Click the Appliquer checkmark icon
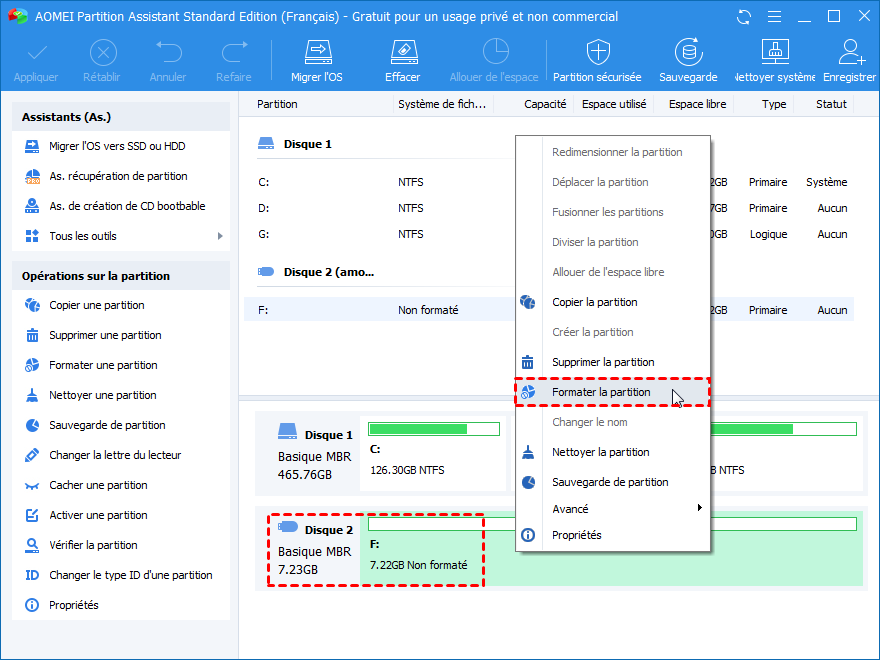 37,53
